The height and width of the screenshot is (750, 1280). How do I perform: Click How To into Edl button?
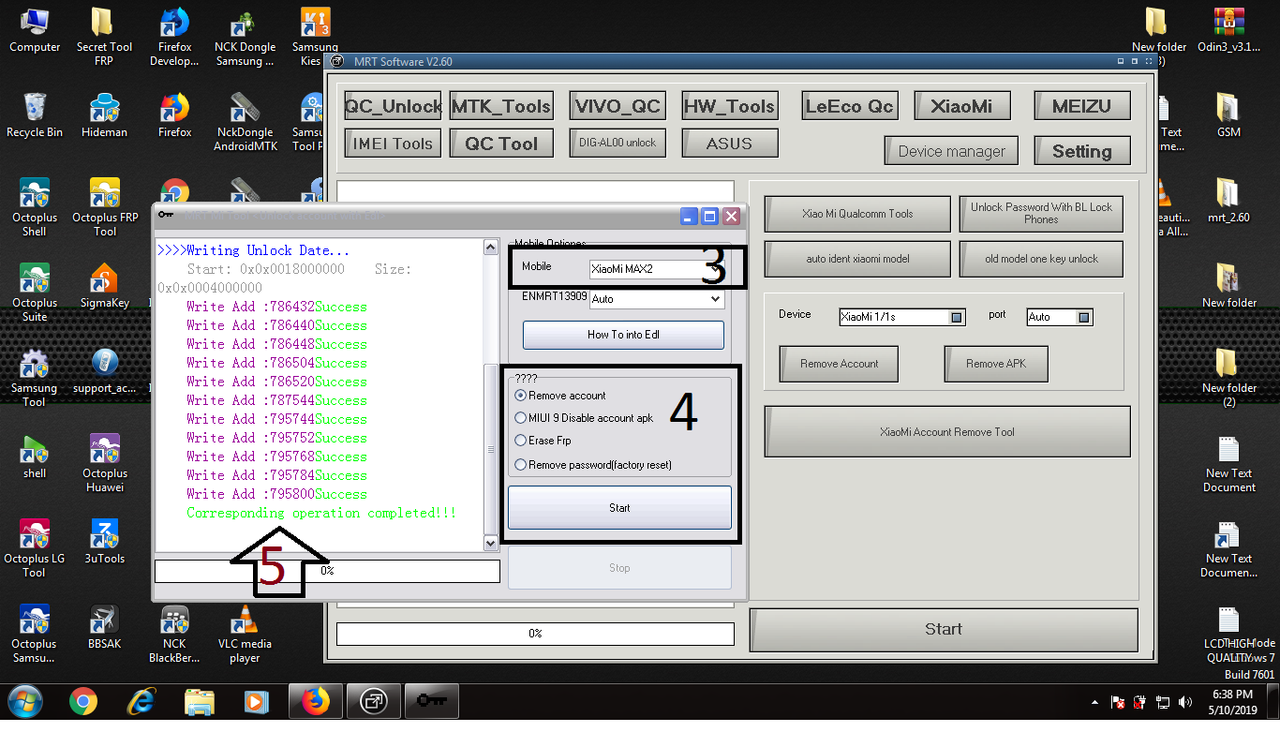pyautogui.click(x=623, y=335)
